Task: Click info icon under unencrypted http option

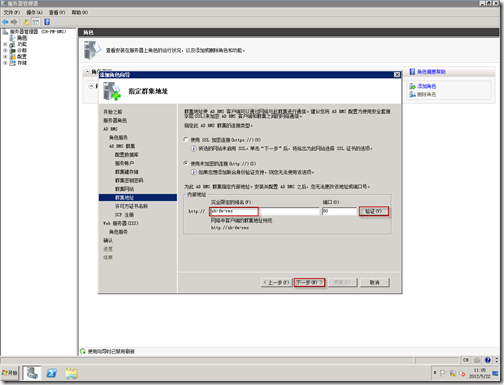Action: [x=193, y=172]
